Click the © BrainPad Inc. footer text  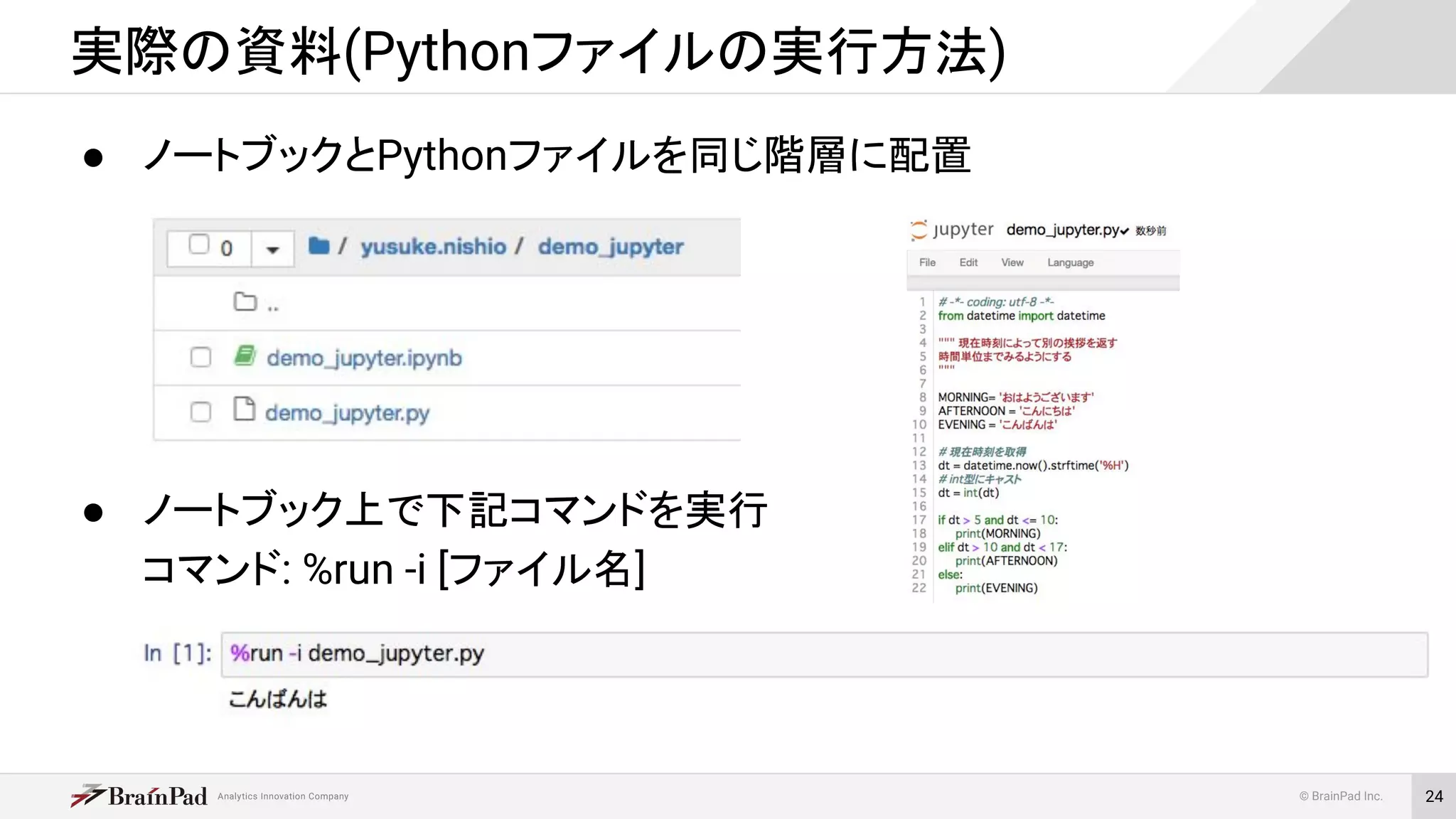tap(1341, 796)
